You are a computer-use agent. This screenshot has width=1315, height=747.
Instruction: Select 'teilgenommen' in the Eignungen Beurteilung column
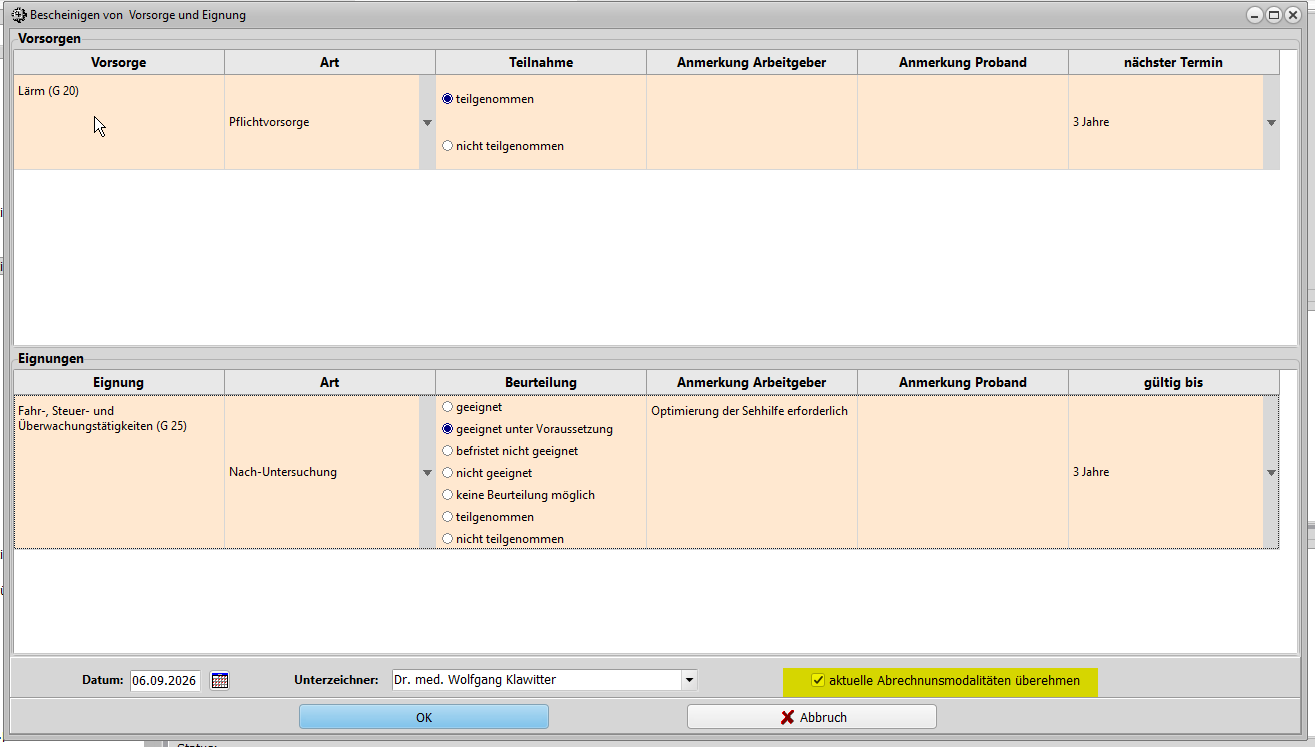pos(448,517)
